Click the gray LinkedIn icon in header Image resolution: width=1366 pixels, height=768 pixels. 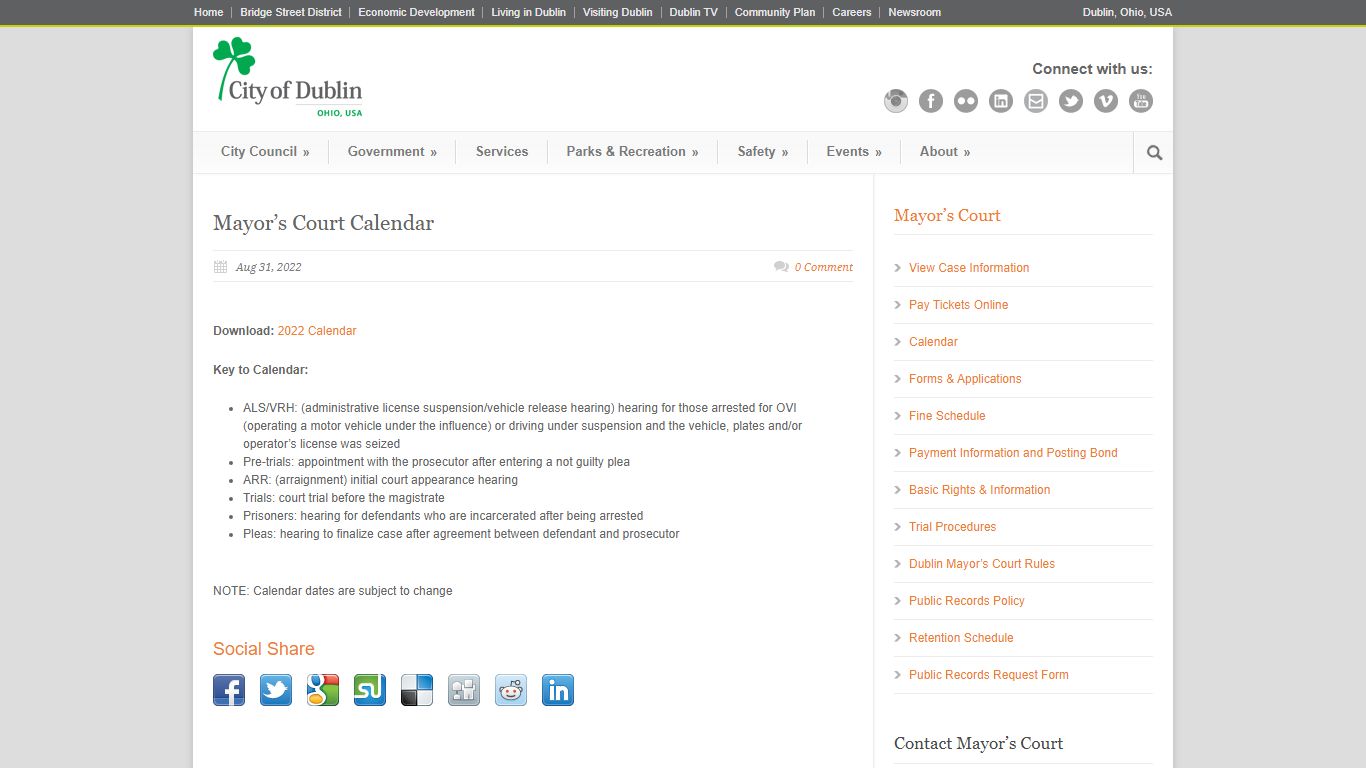coord(1001,101)
